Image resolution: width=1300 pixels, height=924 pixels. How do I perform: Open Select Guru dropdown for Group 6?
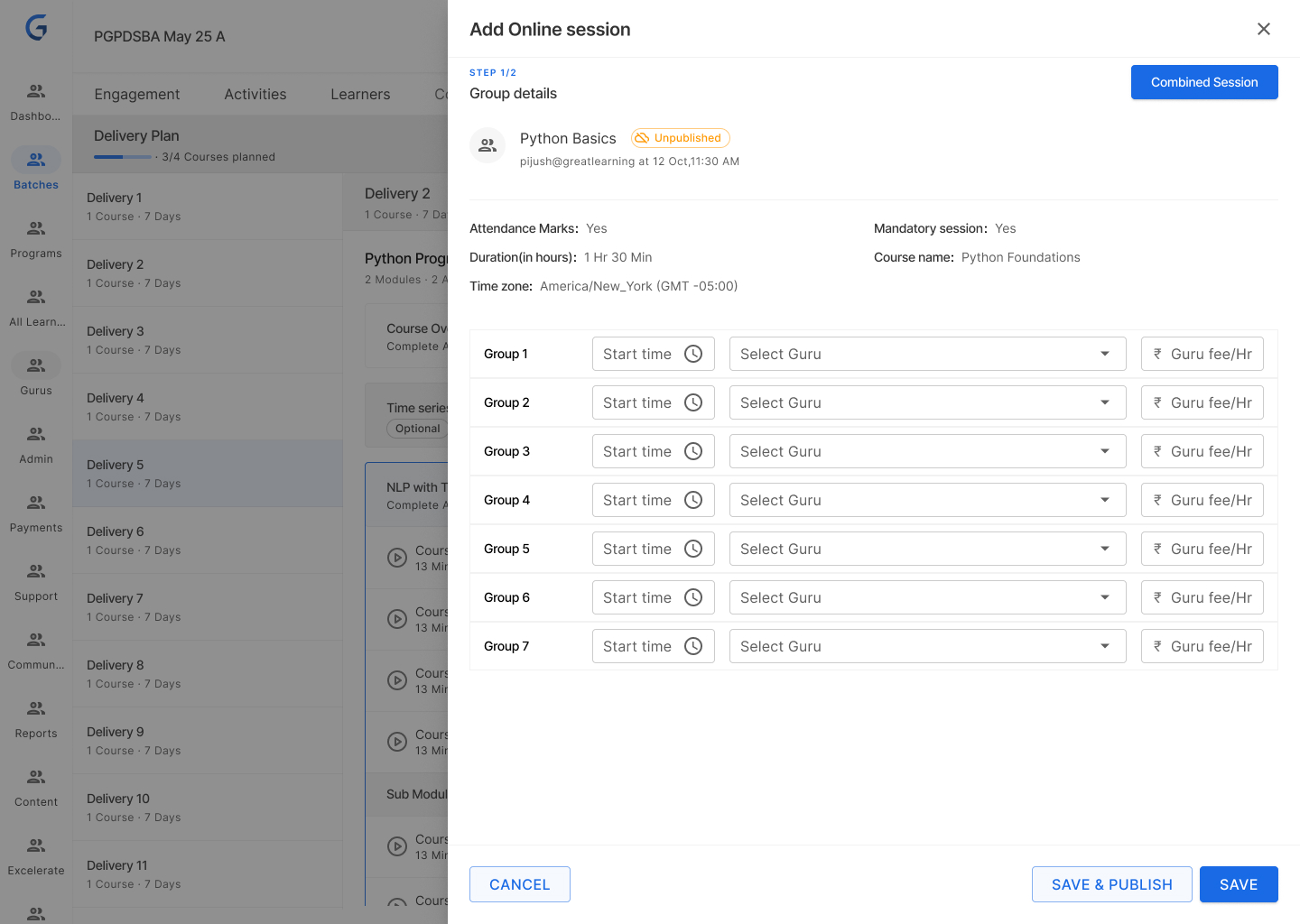[928, 597]
